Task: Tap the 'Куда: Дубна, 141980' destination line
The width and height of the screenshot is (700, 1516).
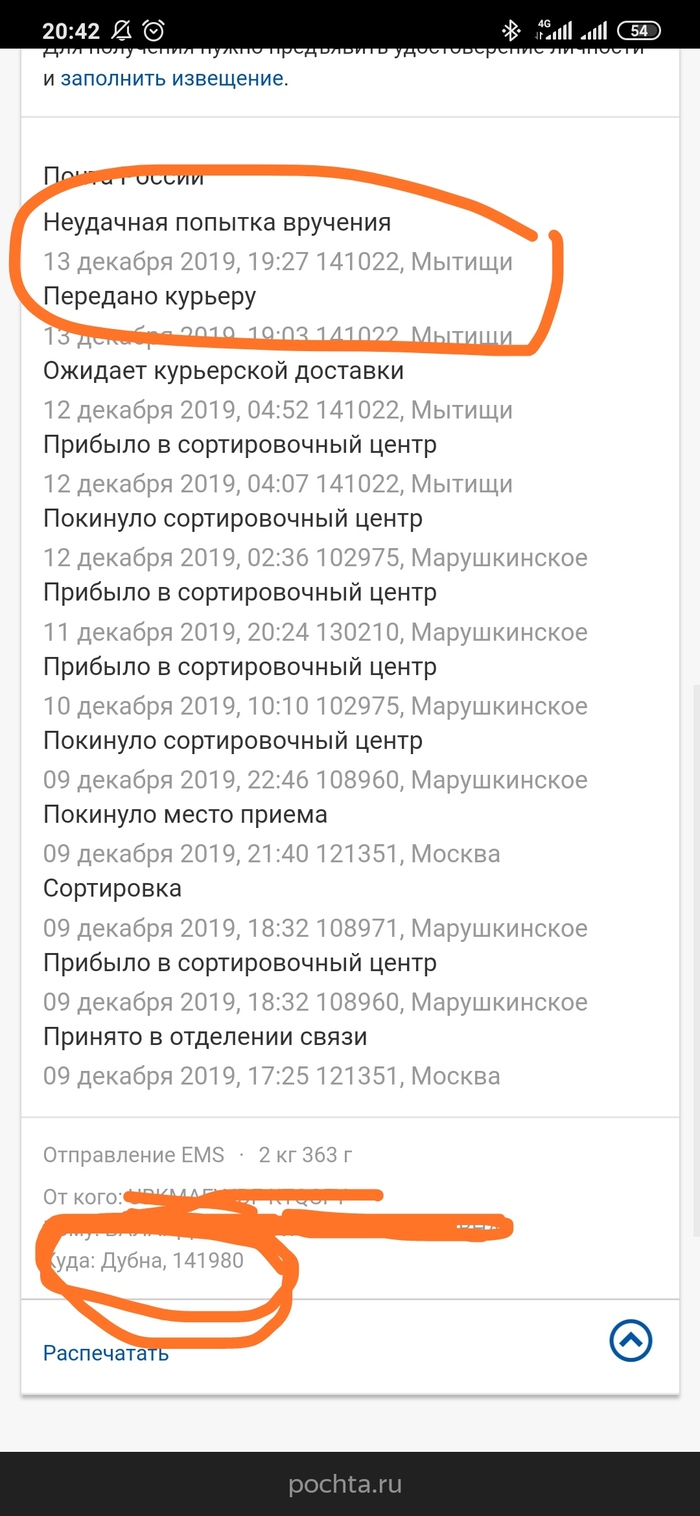Action: [x=144, y=1260]
